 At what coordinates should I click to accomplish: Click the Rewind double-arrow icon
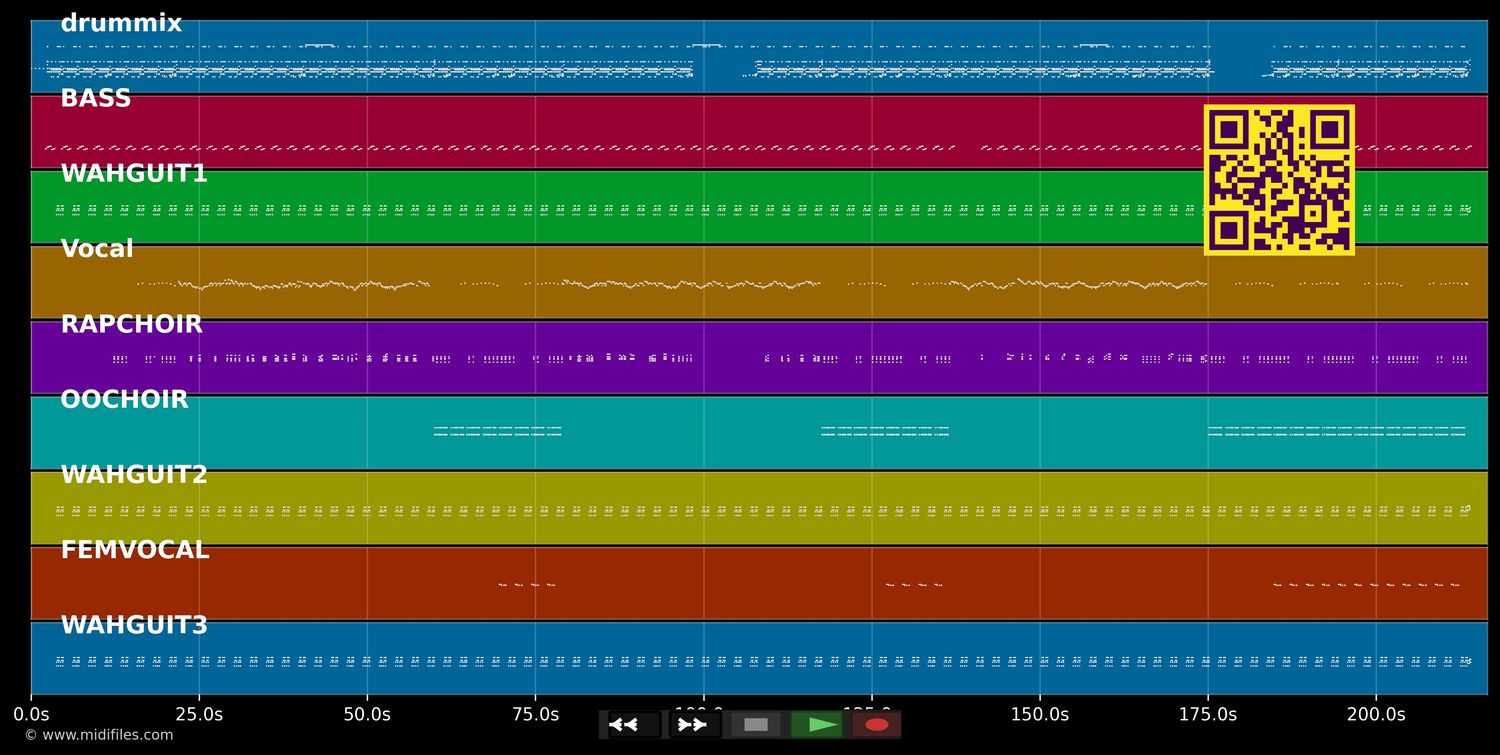click(624, 724)
